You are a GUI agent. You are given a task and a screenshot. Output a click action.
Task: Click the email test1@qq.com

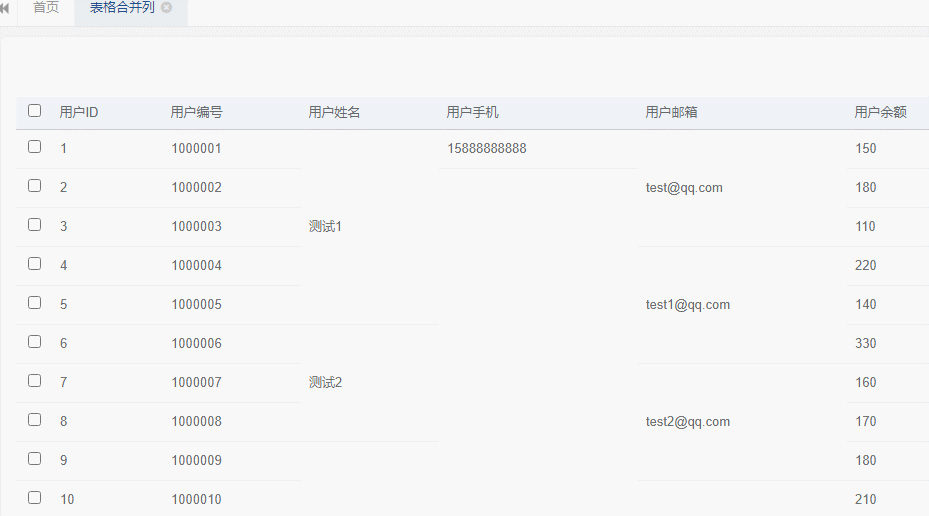click(688, 305)
